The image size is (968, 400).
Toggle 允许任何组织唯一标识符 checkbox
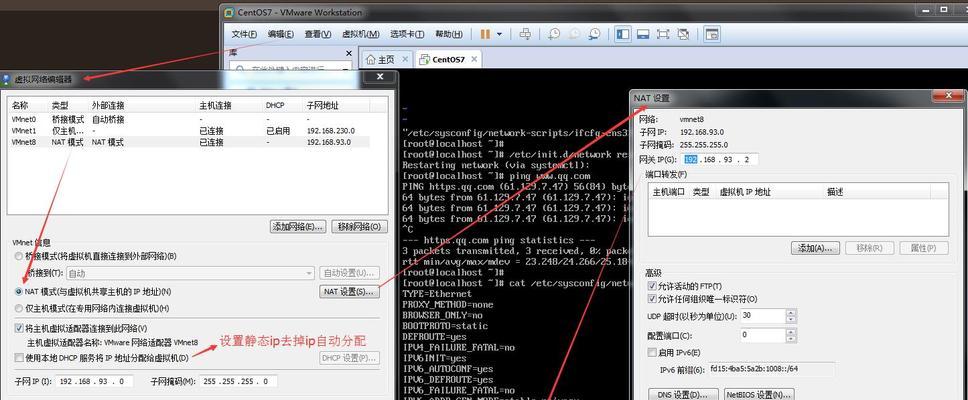[653, 299]
